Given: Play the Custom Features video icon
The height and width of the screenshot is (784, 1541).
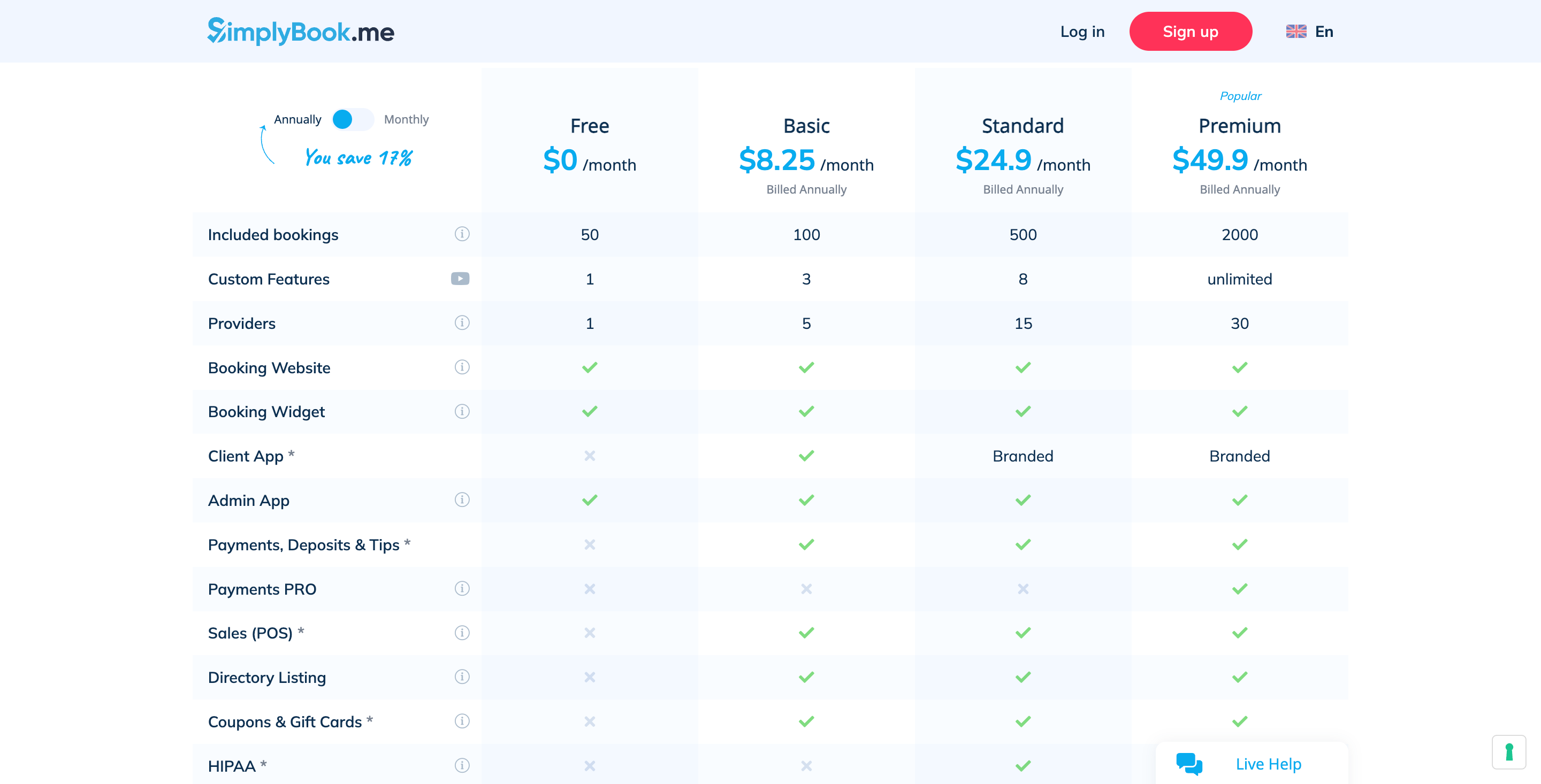Looking at the screenshot, I should point(460,279).
